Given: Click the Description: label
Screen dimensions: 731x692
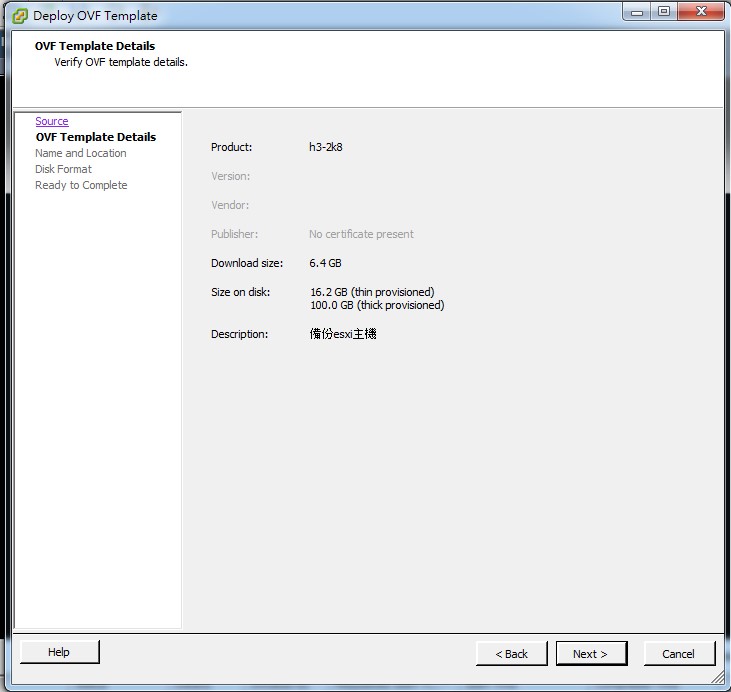Looking at the screenshot, I should [239, 334].
